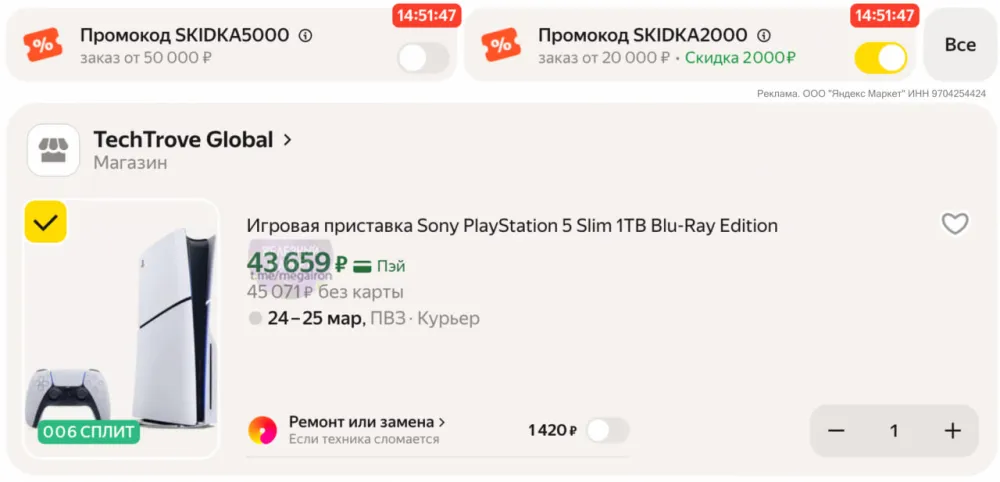Image resolution: width=1000 pixels, height=482 pixels.
Task: Open the Sony PlayStation 5 Slim product title
Action: coord(512,226)
